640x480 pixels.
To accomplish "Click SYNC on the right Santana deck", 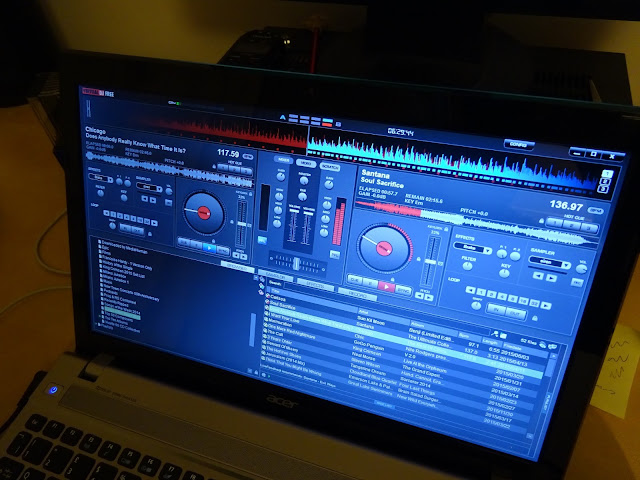I will (x=403, y=290).
